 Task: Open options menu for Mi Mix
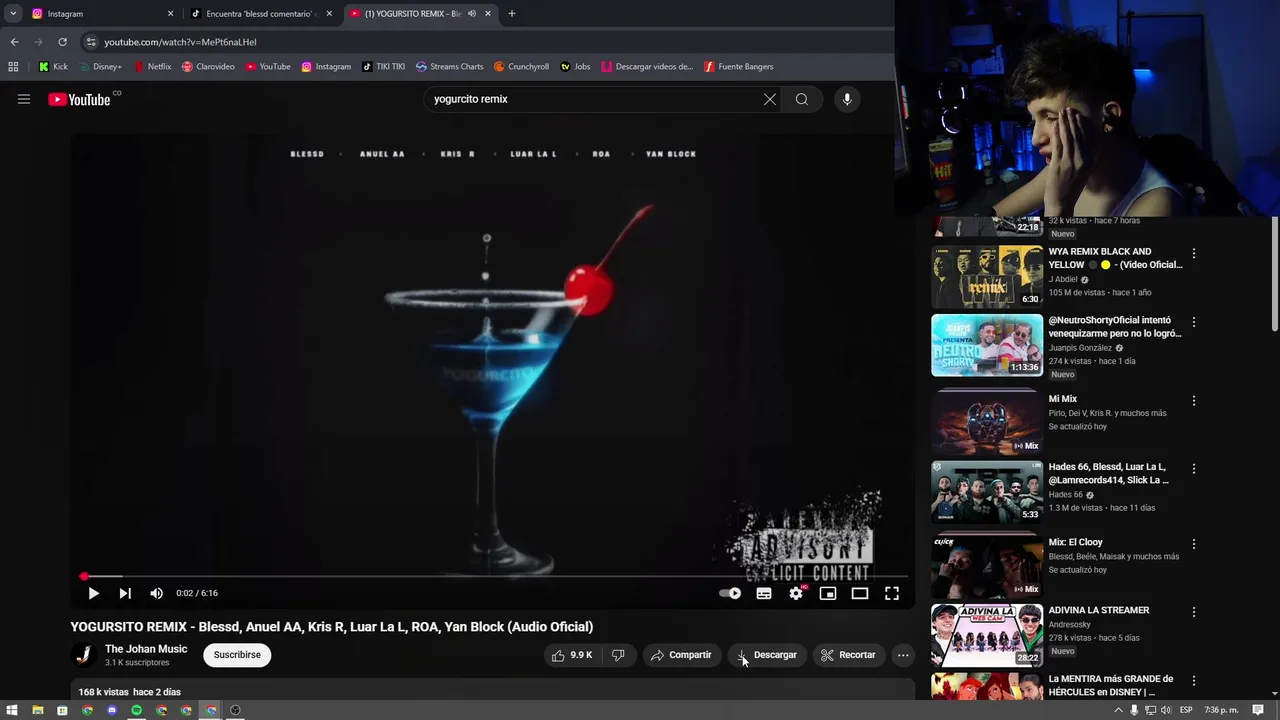click(x=1193, y=401)
